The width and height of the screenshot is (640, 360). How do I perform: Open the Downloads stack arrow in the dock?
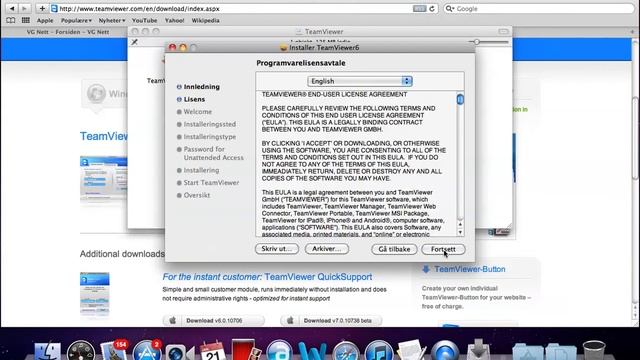click(x=479, y=350)
